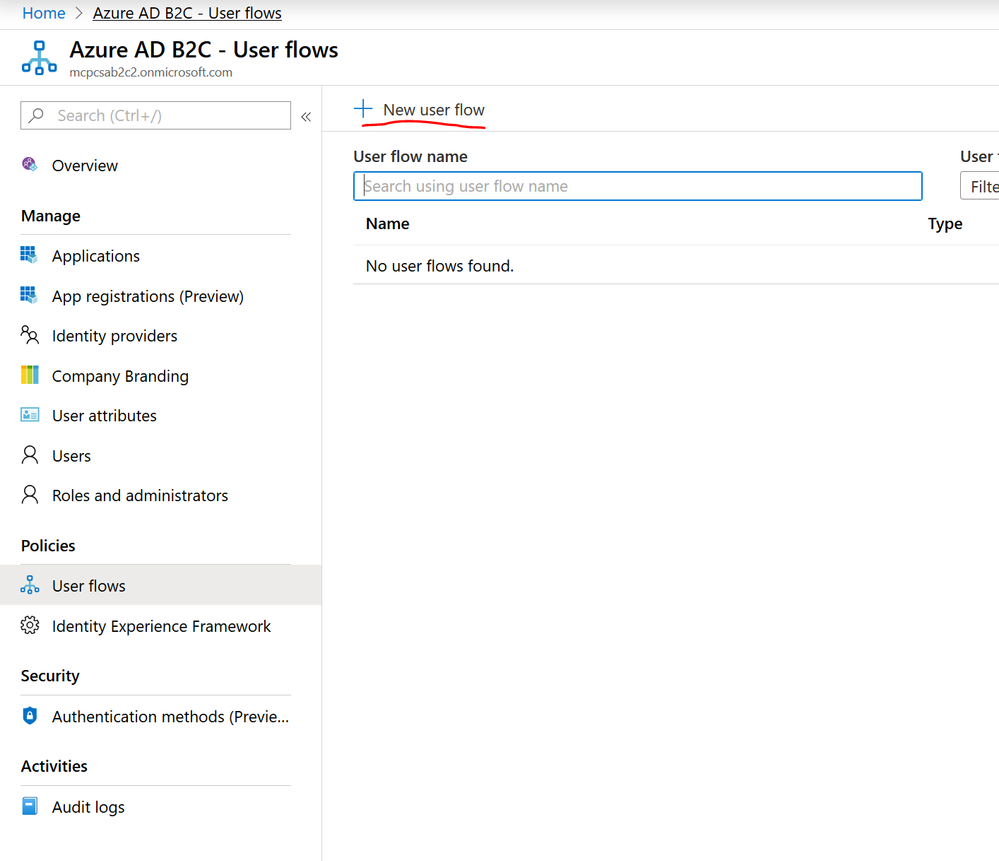999x861 pixels.
Task: Click the Roles and administrators icon
Action: (x=29, y=495)
